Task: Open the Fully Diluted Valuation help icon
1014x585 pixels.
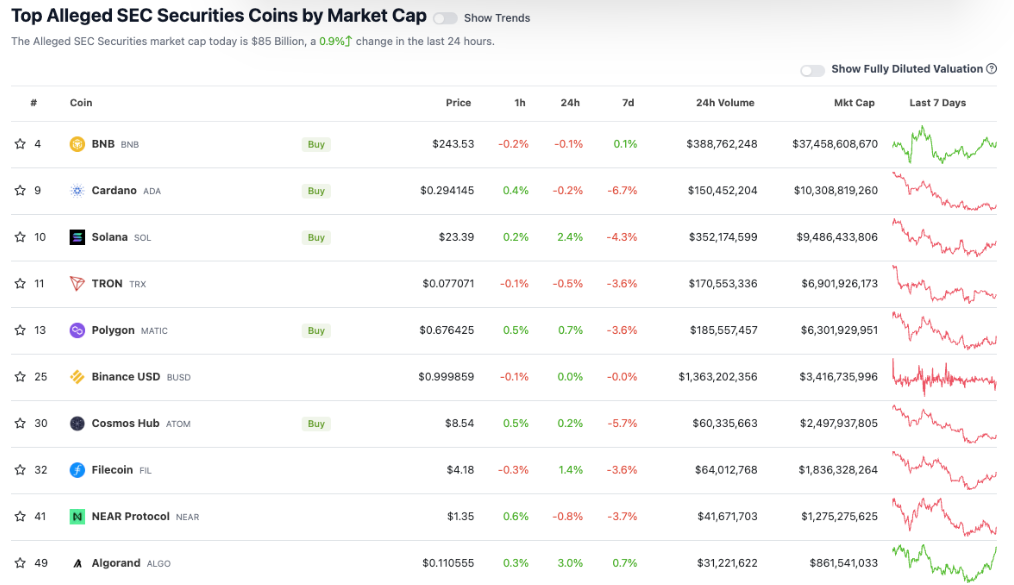Action: (x=991, y=69)
